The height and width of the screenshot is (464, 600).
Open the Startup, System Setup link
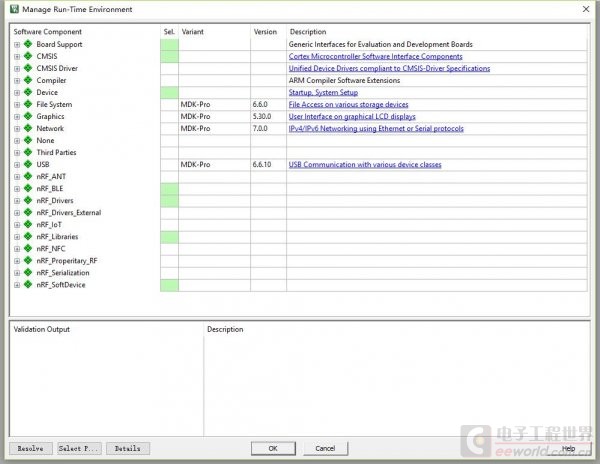[323, 92]
